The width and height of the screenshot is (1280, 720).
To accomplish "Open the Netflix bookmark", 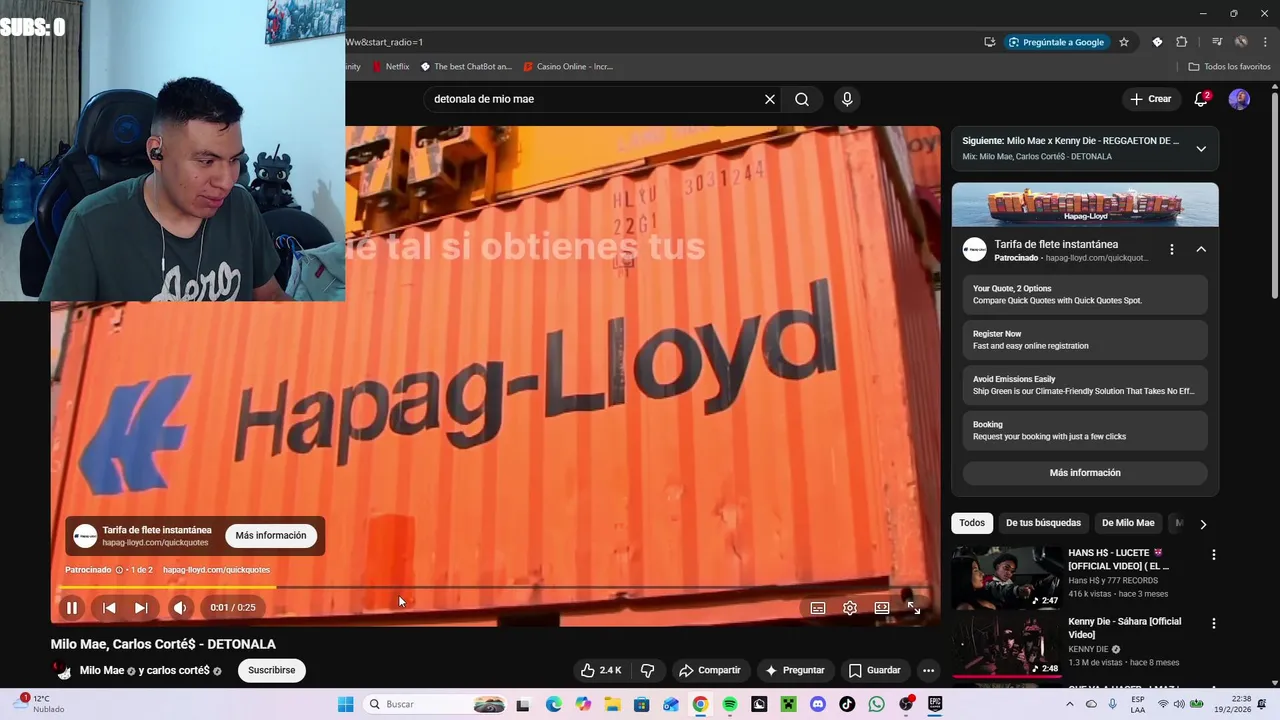I will pos(390,67).
